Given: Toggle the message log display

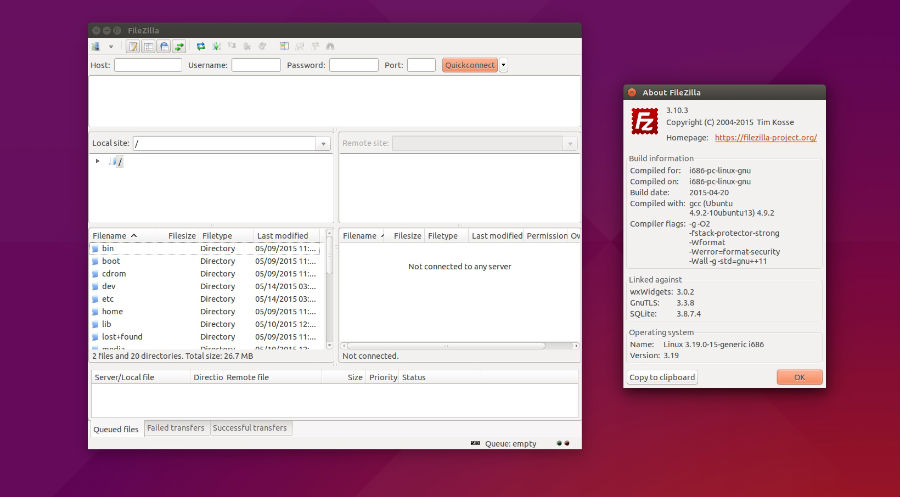Looking at the screenshot, I should [133, 46].
